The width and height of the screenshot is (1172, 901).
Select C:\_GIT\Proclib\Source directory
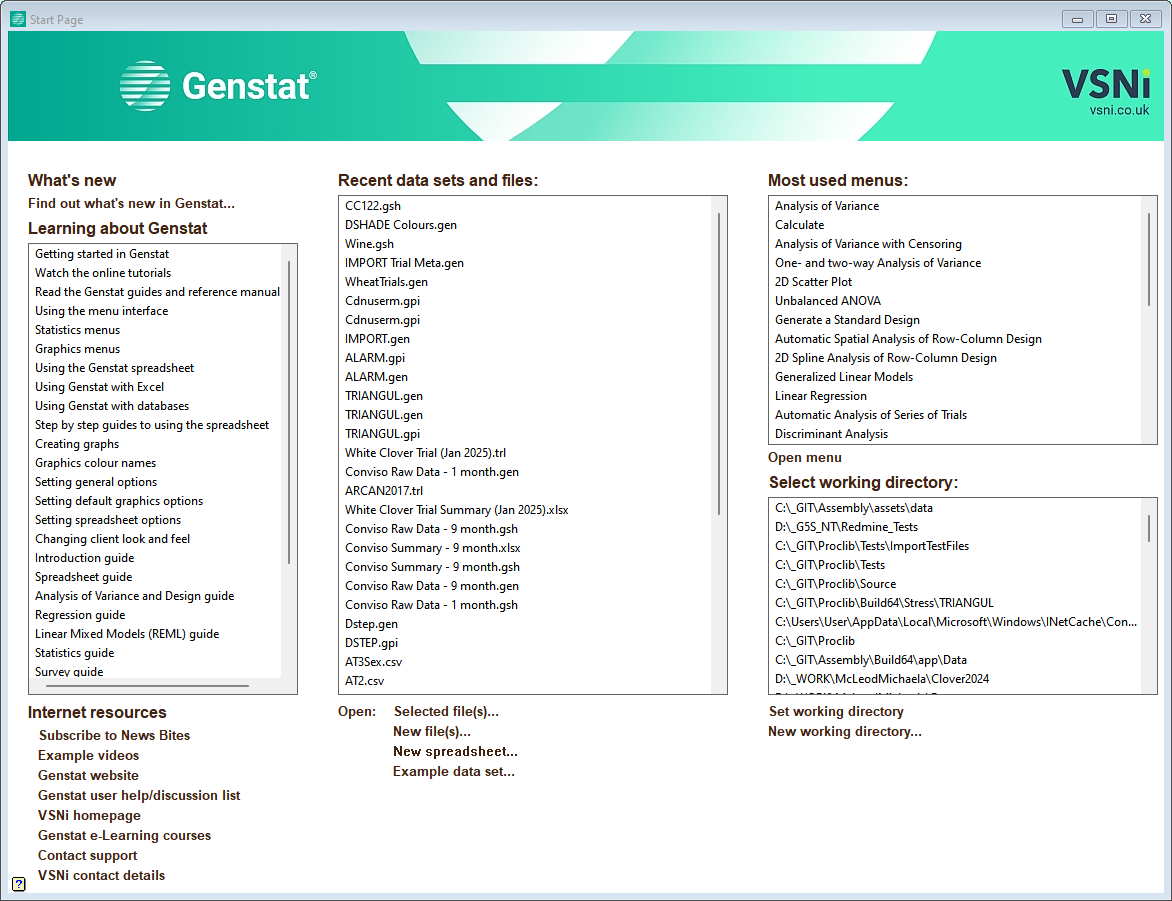[835, 584]
